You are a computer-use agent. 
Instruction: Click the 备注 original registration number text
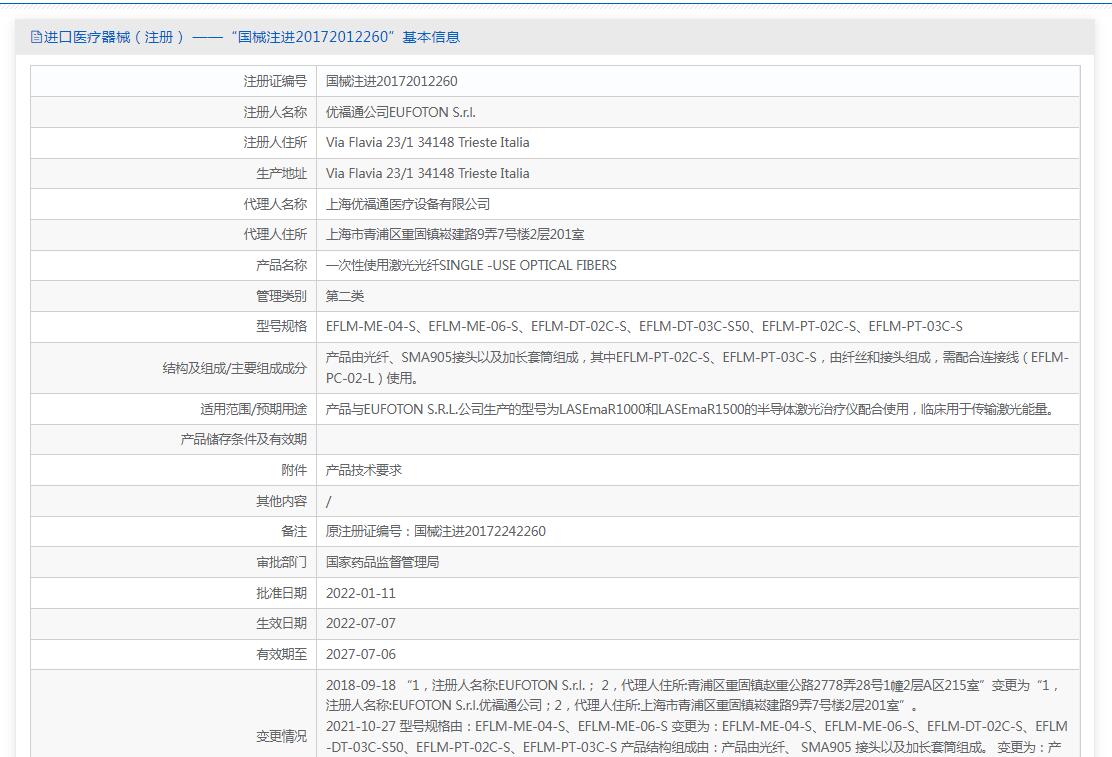coord(435,531)
